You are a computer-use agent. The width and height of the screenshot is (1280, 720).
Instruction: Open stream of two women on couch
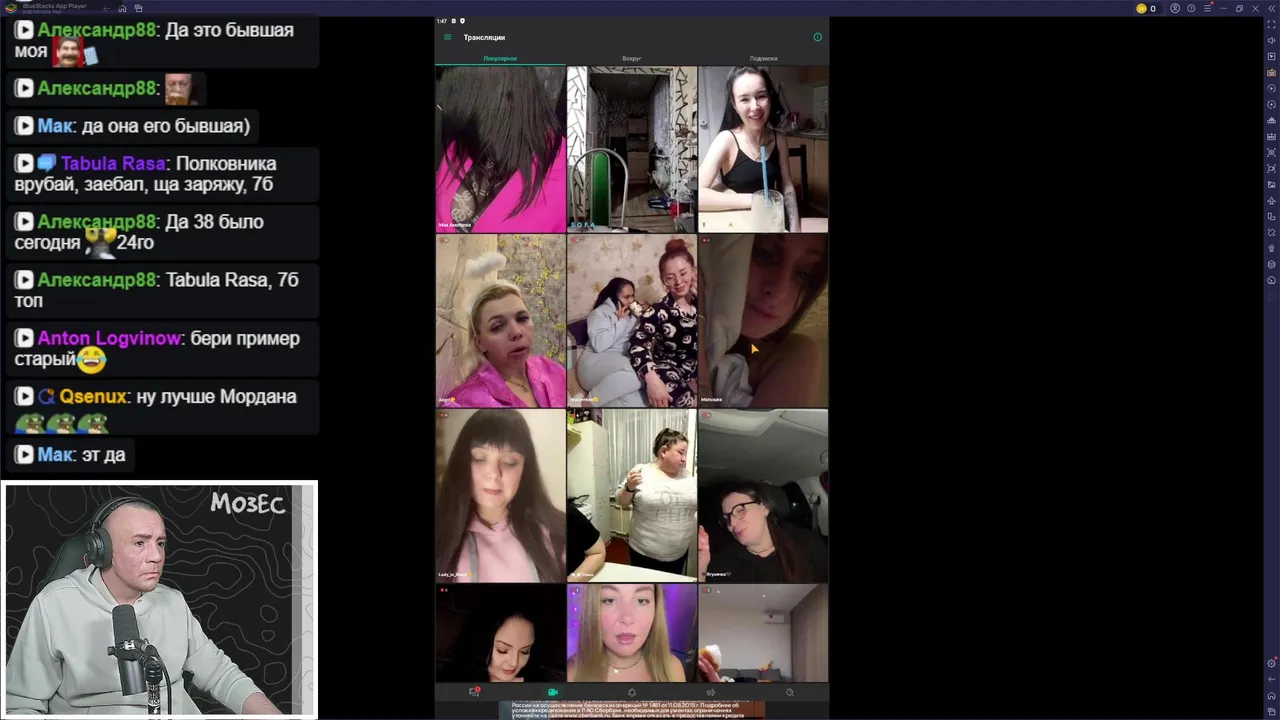tap(632, 321)
